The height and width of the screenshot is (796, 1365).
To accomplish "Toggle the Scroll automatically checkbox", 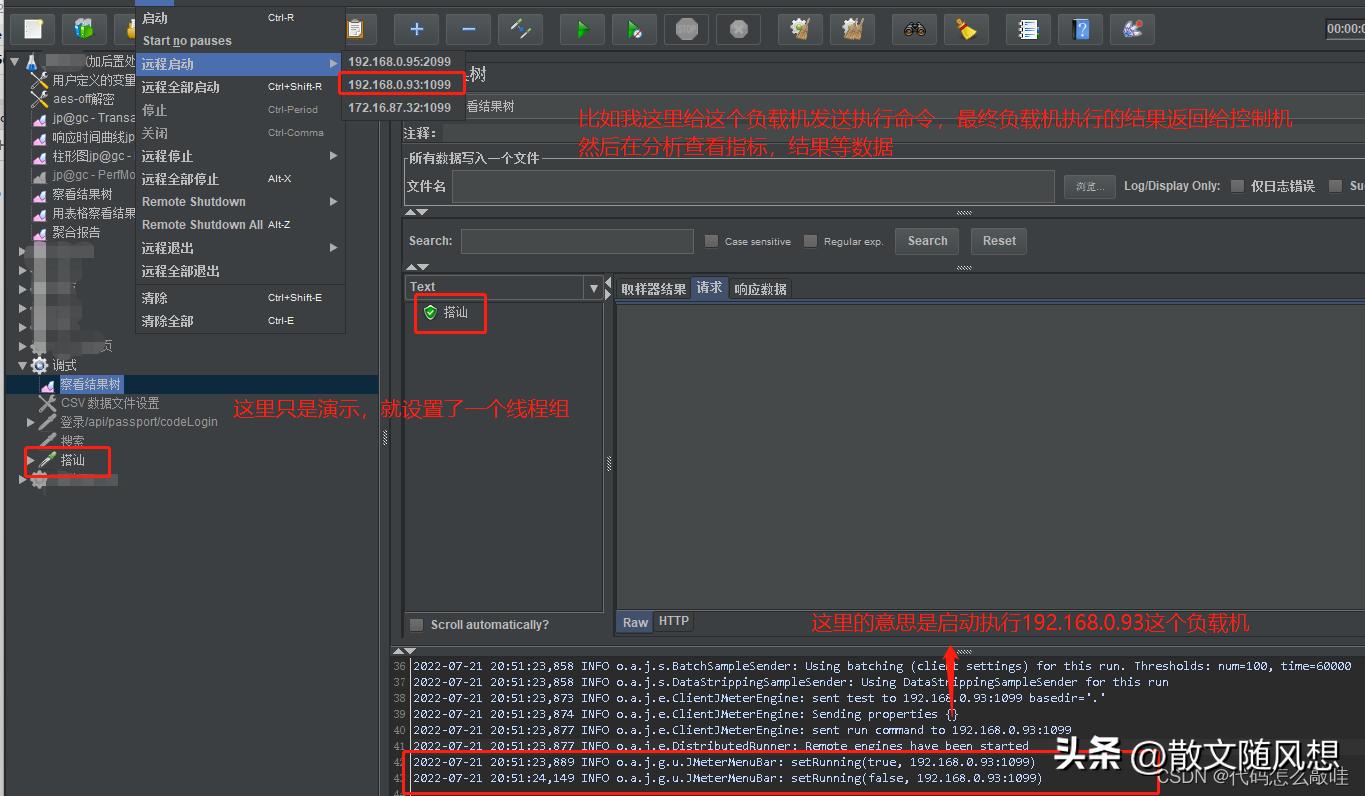I will coord(416,624).
